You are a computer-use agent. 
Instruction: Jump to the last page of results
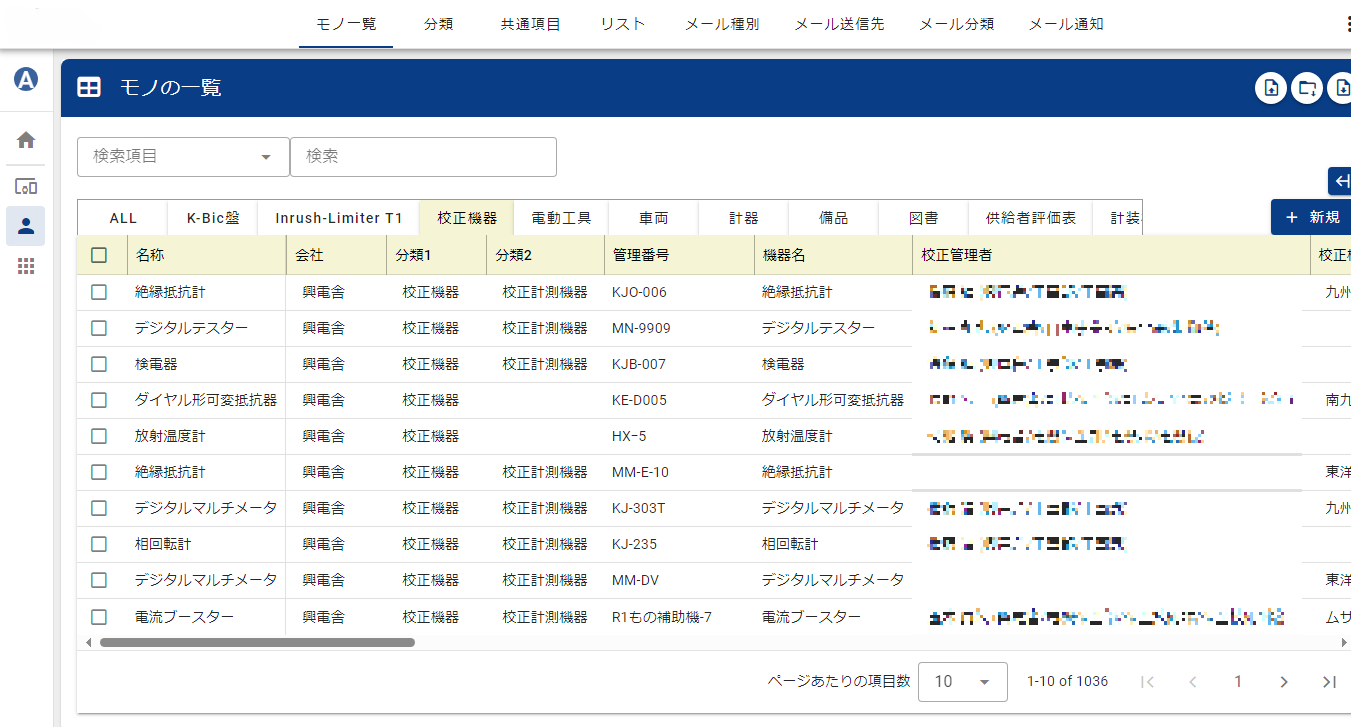coord(1329,682)
